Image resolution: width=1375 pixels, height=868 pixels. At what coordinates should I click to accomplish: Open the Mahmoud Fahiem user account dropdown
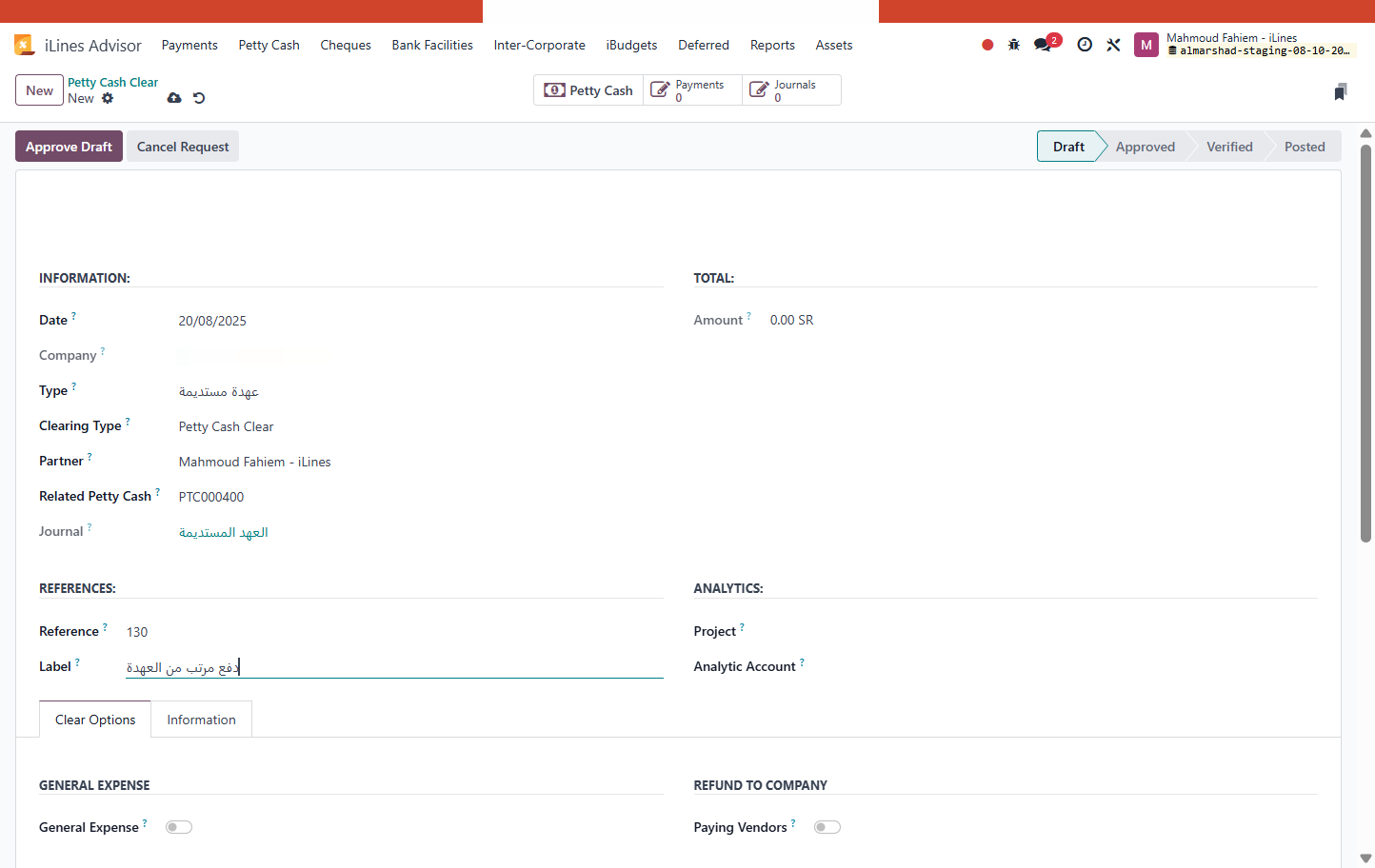click(1244, 45)
